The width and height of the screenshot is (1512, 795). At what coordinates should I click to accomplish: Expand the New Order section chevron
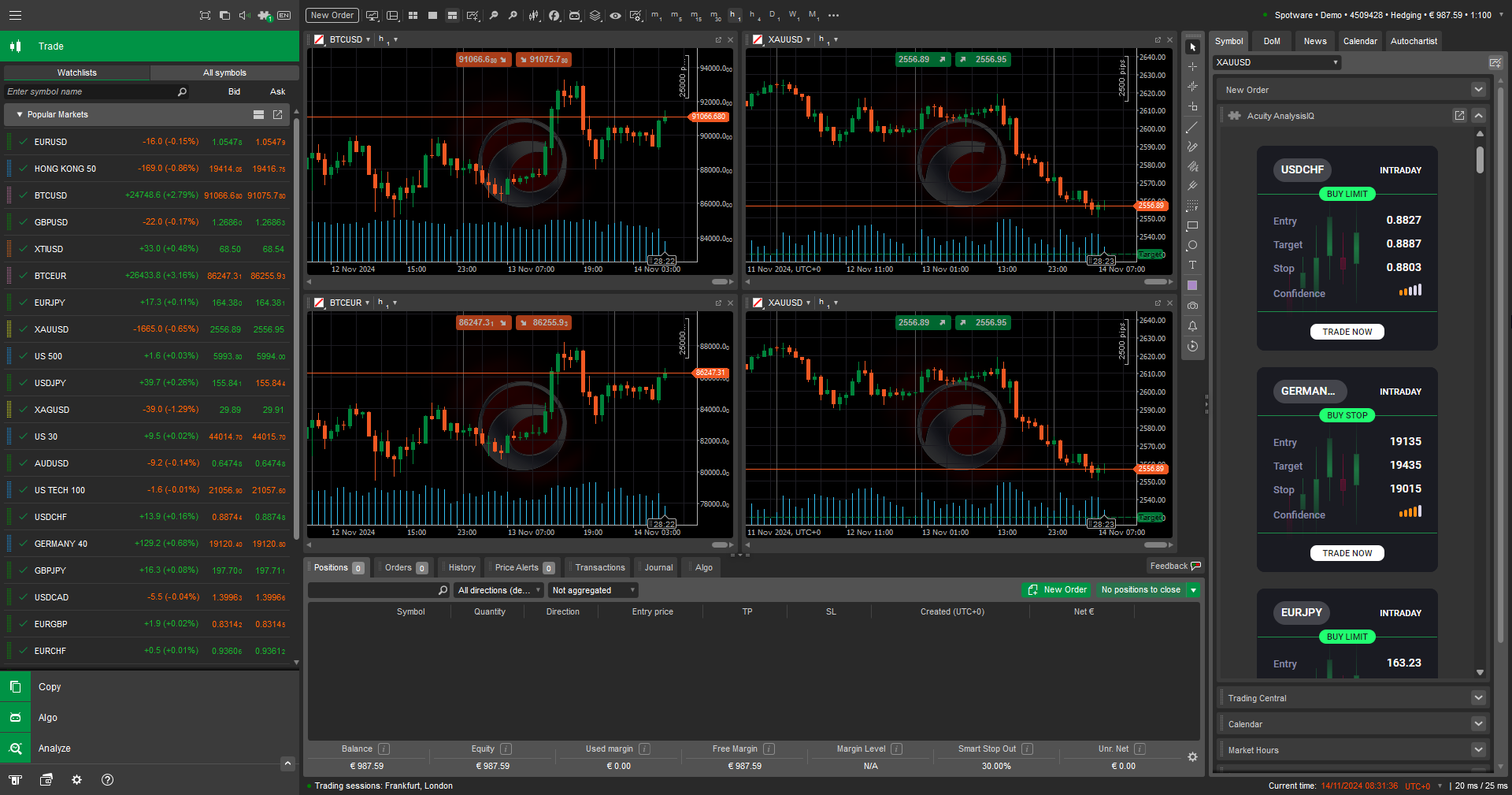[x=1478, y=90]
